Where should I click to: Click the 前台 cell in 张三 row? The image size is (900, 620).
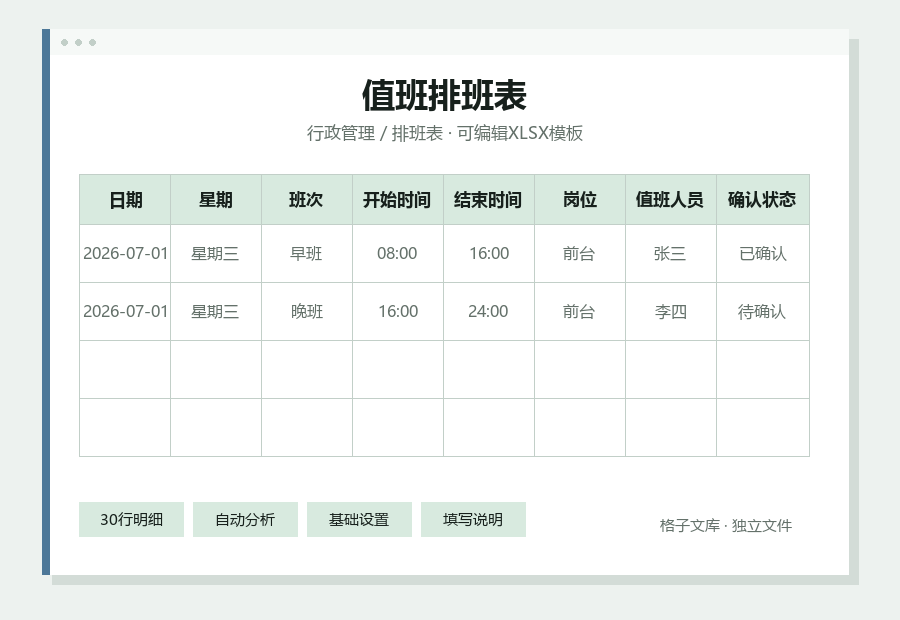[580, 254]
